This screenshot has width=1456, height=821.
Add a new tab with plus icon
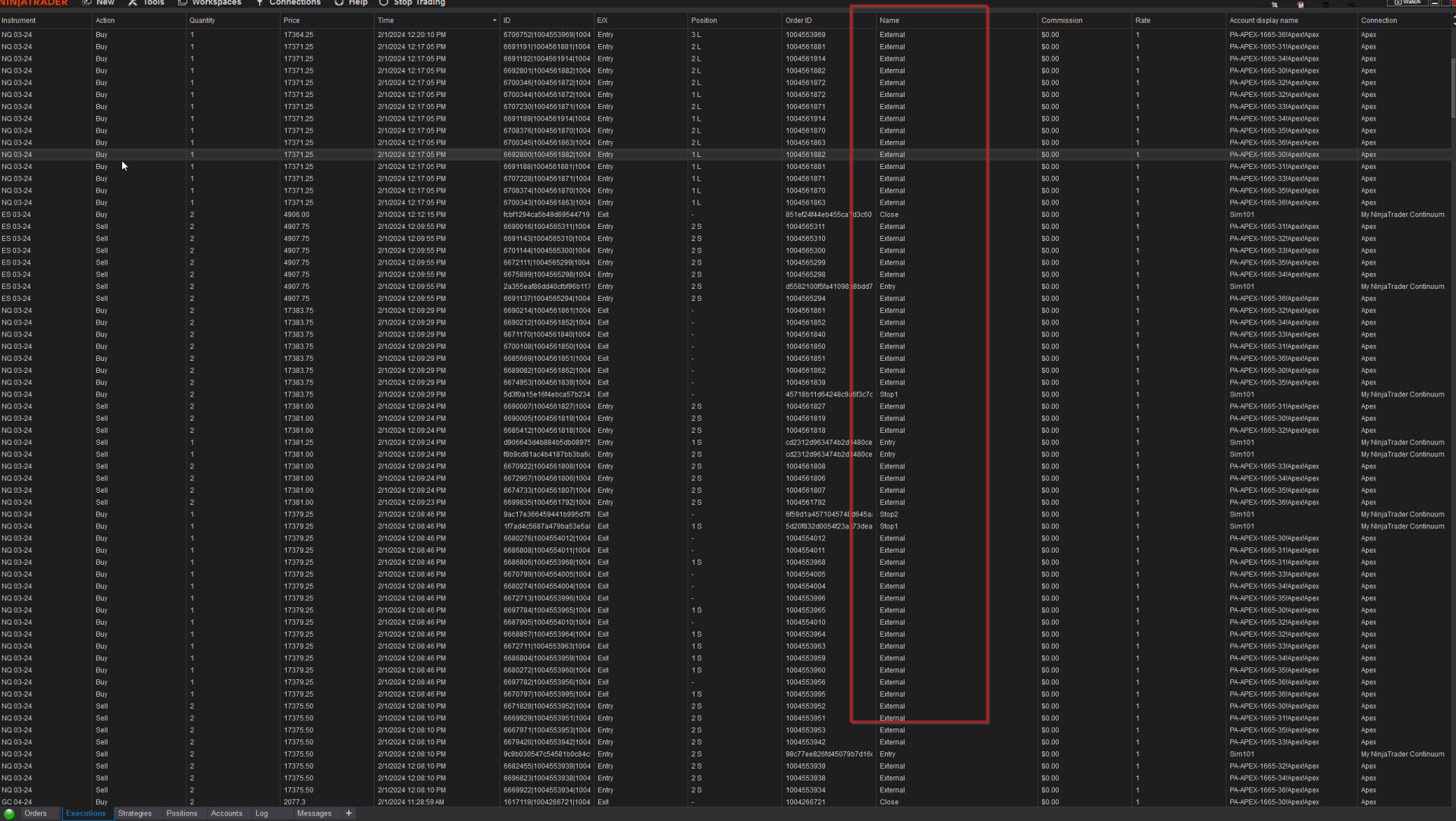tap(349, 813)
